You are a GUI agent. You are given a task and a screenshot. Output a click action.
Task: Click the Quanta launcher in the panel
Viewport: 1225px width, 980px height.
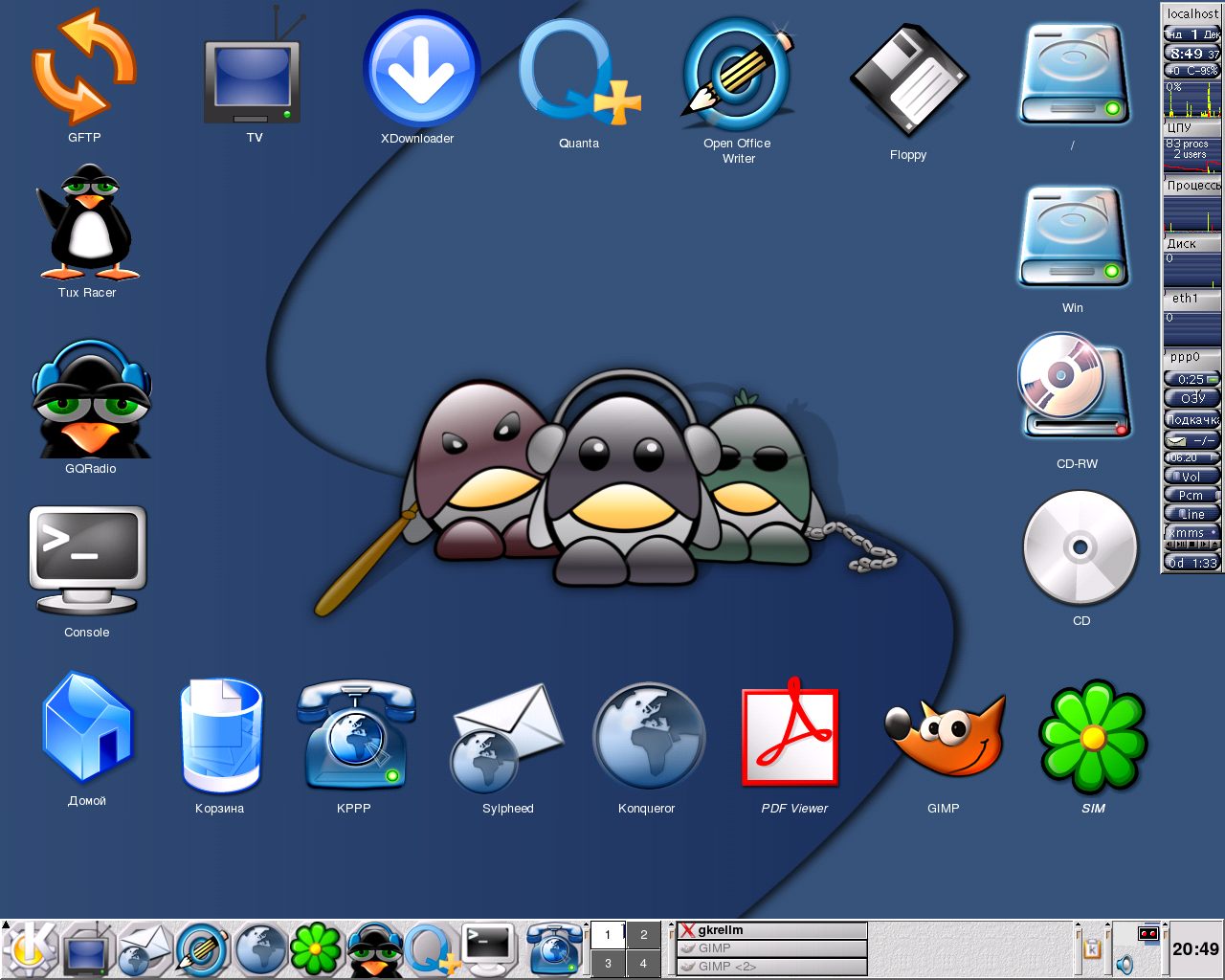[431, 950]
